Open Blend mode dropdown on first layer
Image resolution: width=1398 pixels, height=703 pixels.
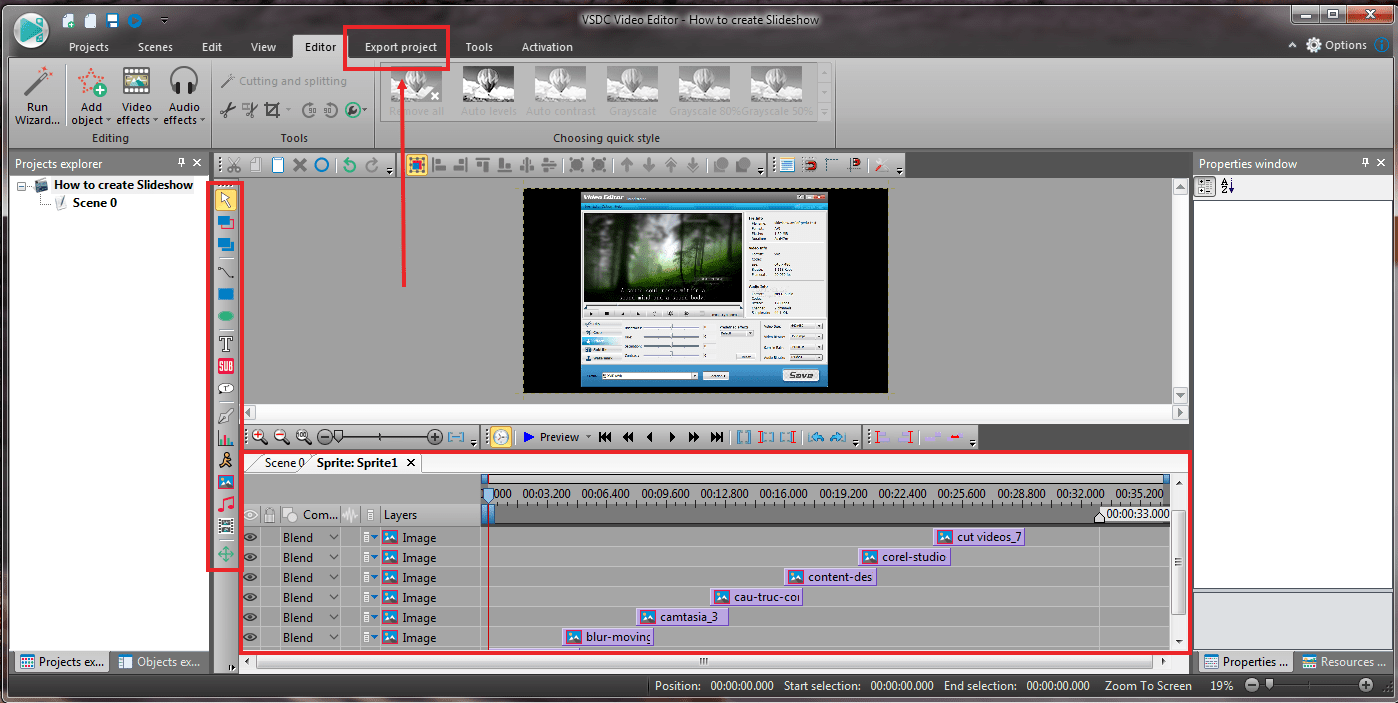tap(334, 538)
